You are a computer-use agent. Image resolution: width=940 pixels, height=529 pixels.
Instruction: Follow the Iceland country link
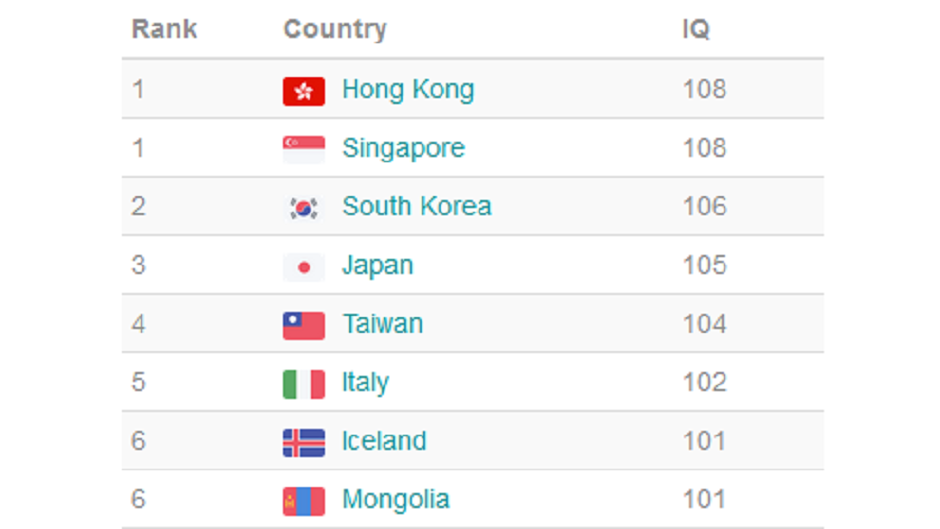pyautogui.click(x=383, y=441)
